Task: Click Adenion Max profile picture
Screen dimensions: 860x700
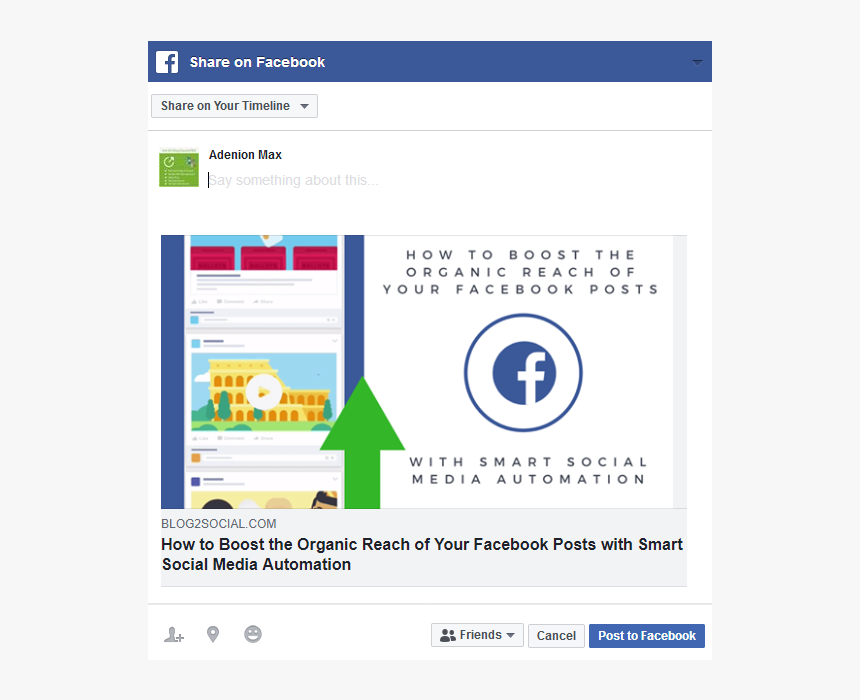Action: (x=179, y=167)
